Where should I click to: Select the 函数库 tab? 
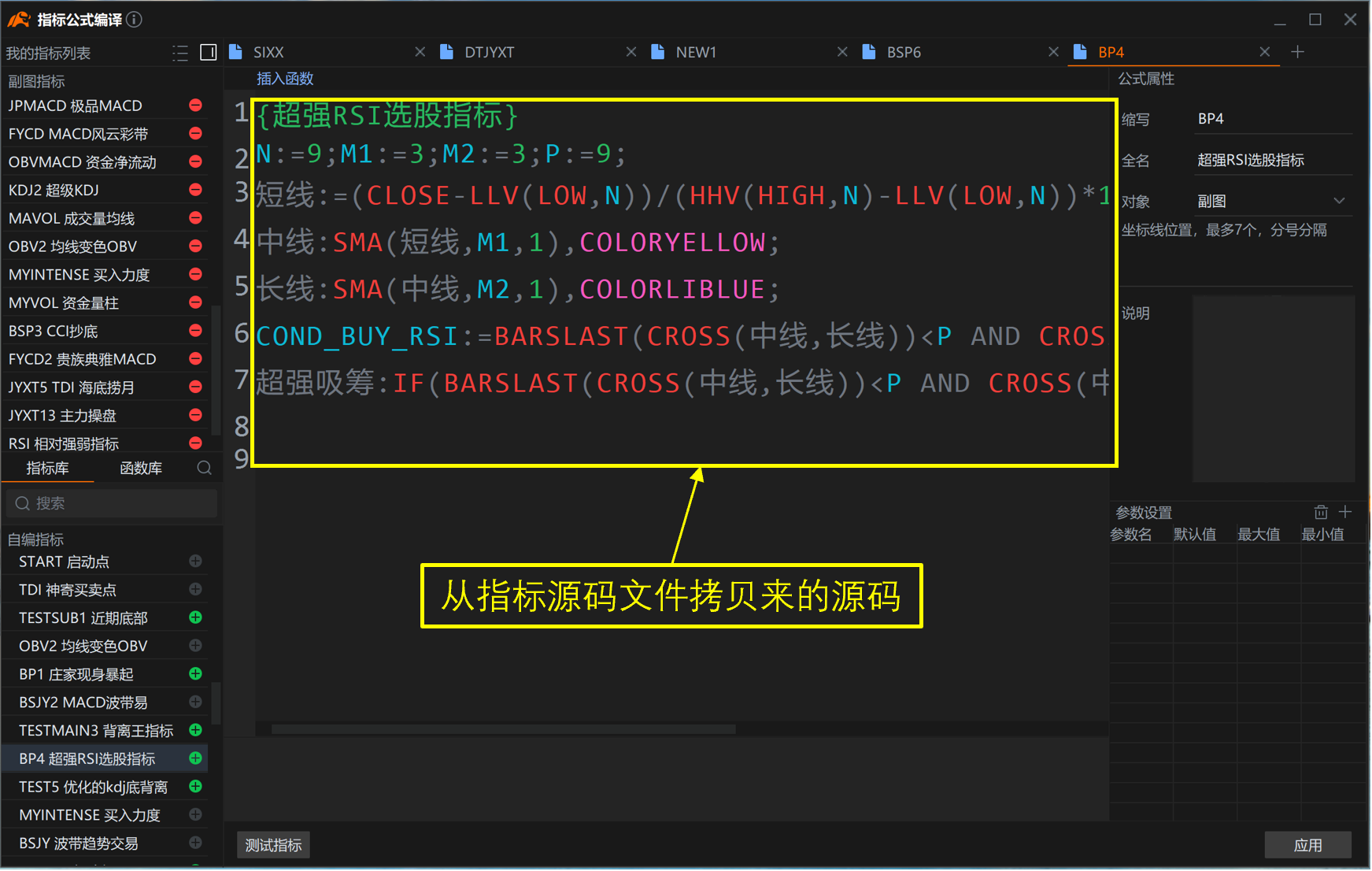(x=141, y=469)
